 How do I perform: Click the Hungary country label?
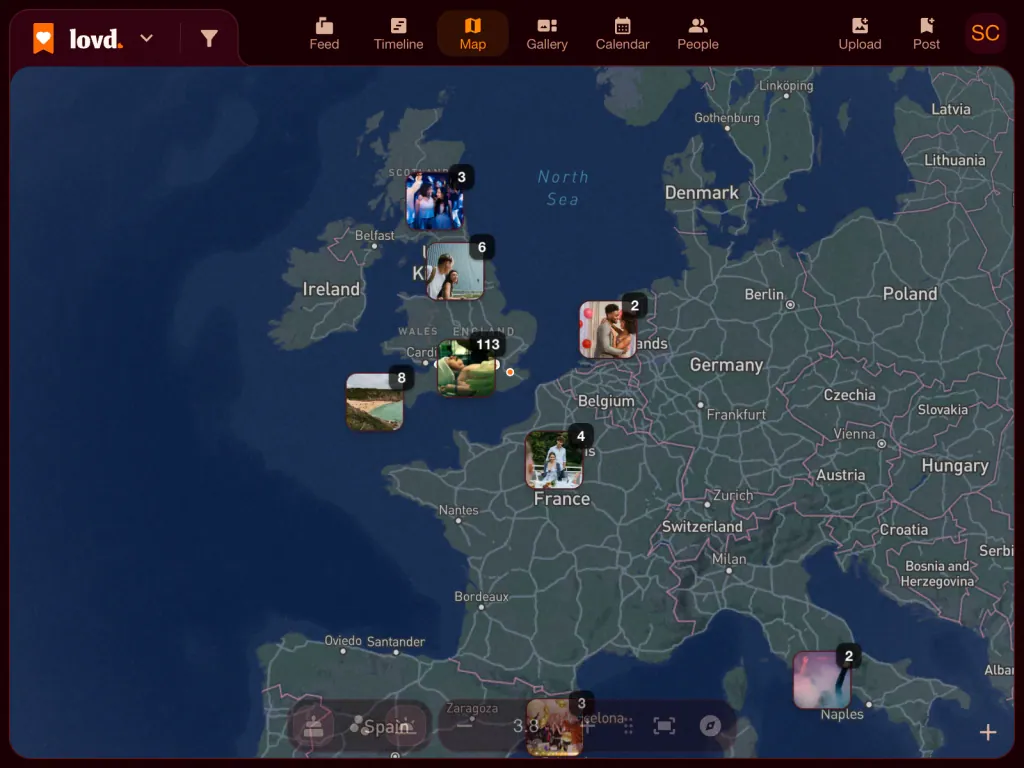[955, 466]
